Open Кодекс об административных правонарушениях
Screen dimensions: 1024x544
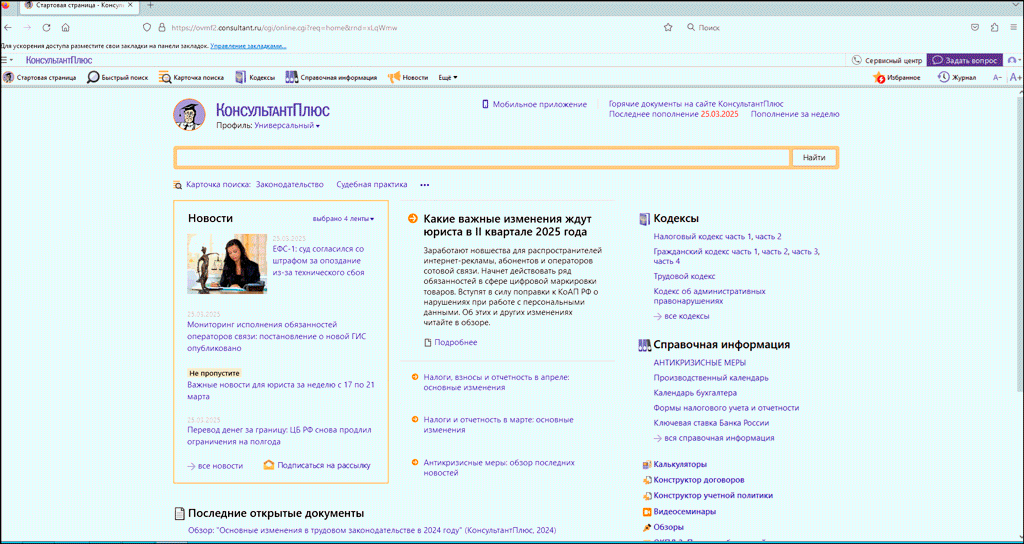point(709,296)
